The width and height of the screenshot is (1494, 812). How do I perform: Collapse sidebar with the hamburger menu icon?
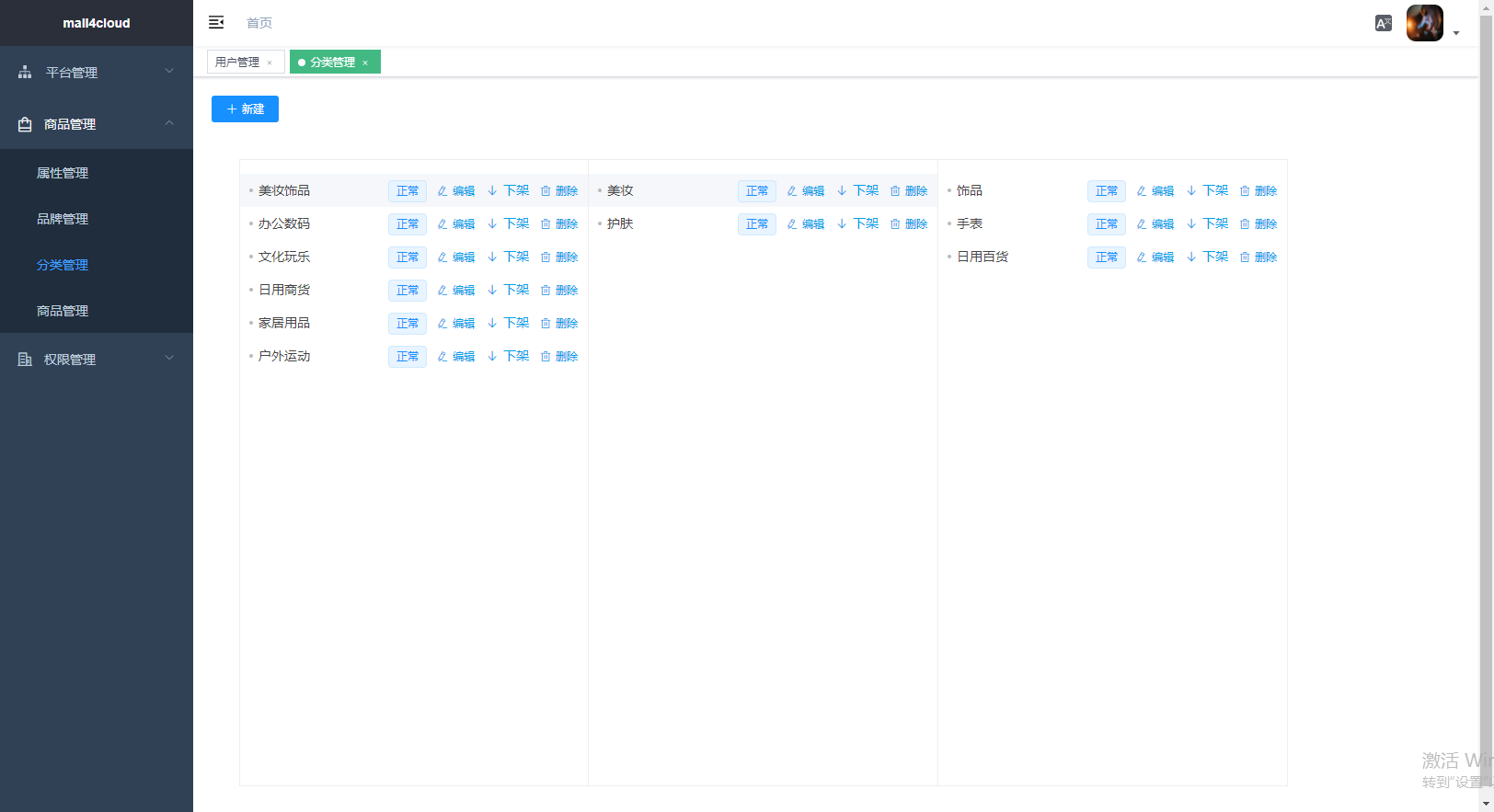pyautogui.click(x=216, y=22)
